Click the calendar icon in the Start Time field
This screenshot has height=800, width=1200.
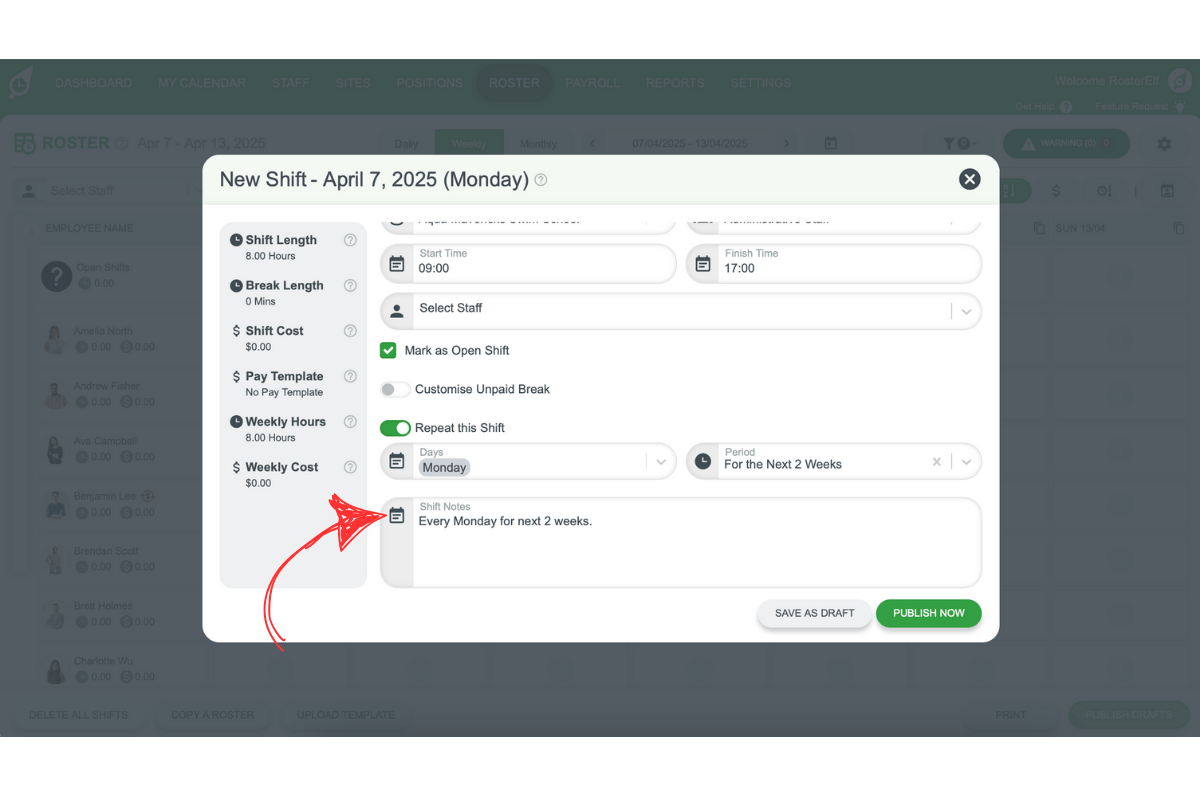396,264
